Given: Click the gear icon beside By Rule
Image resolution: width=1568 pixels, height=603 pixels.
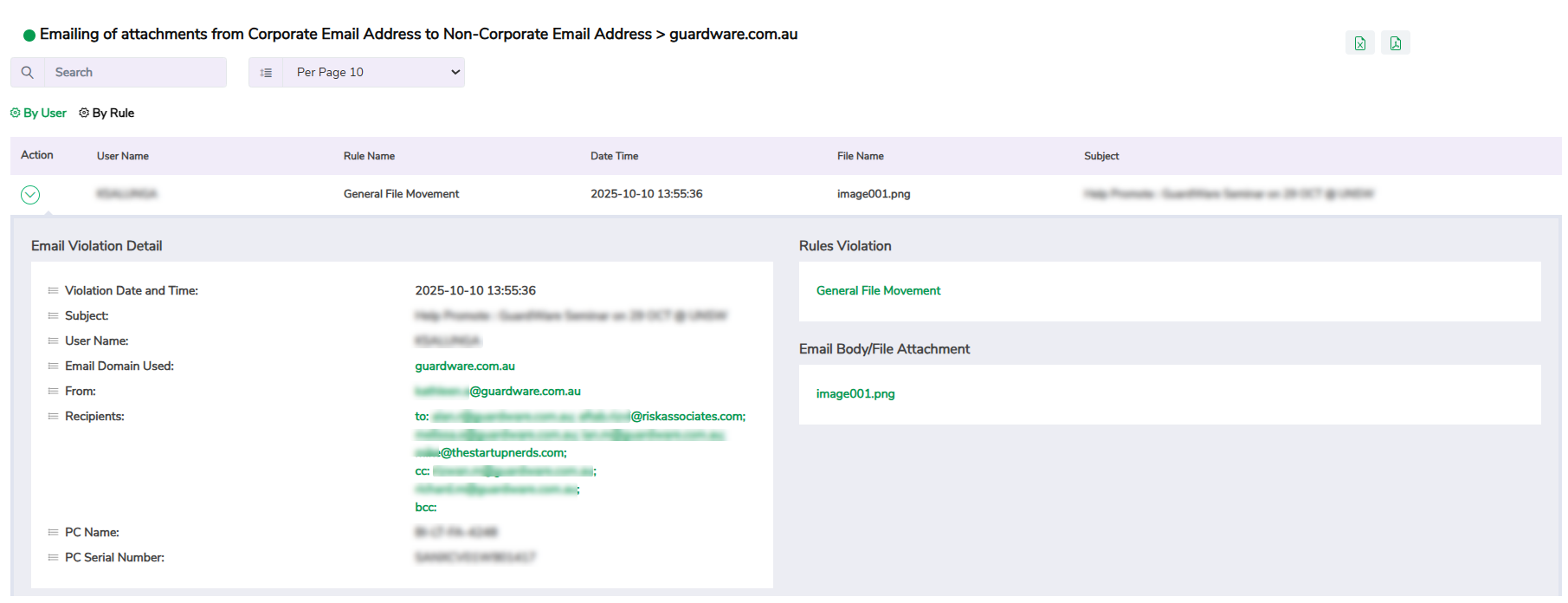Looking at the screenshot, I should click(83, 113).
